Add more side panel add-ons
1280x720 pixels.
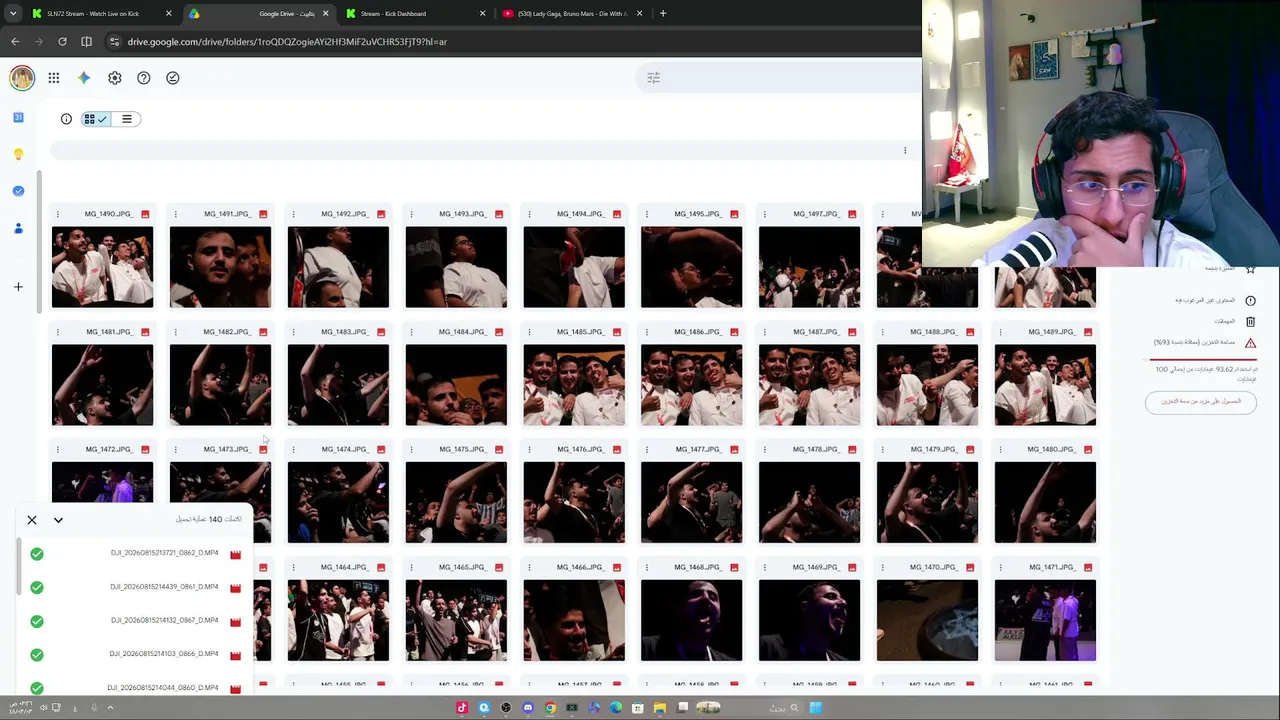tap(18, 287)
